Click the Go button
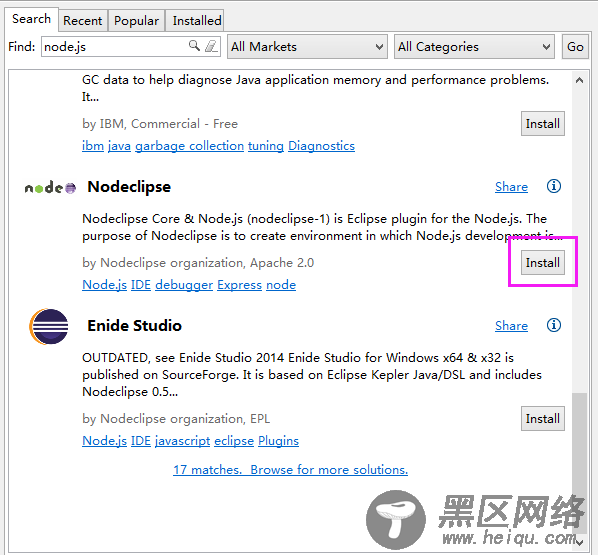598x555 pixels. [x=575, y=47]
